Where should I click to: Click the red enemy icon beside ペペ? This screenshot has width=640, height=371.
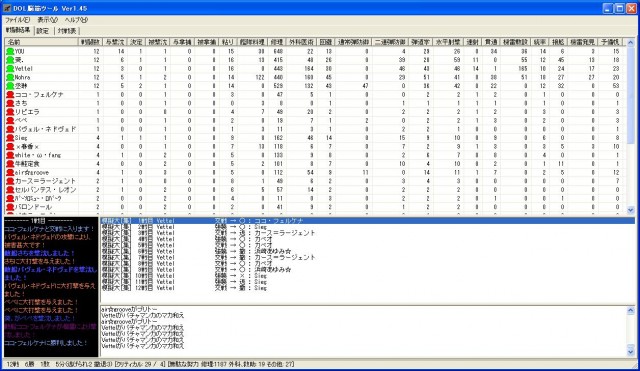coord(10,120)
